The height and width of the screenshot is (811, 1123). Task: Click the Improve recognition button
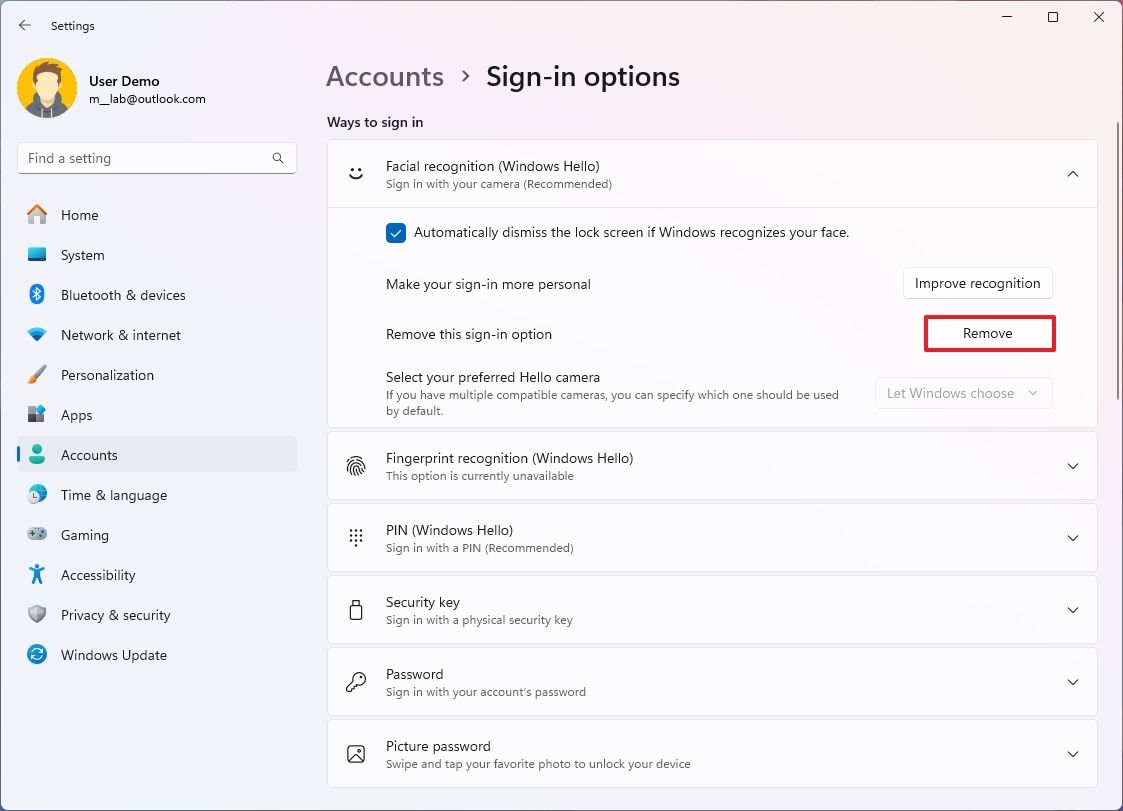977,283
